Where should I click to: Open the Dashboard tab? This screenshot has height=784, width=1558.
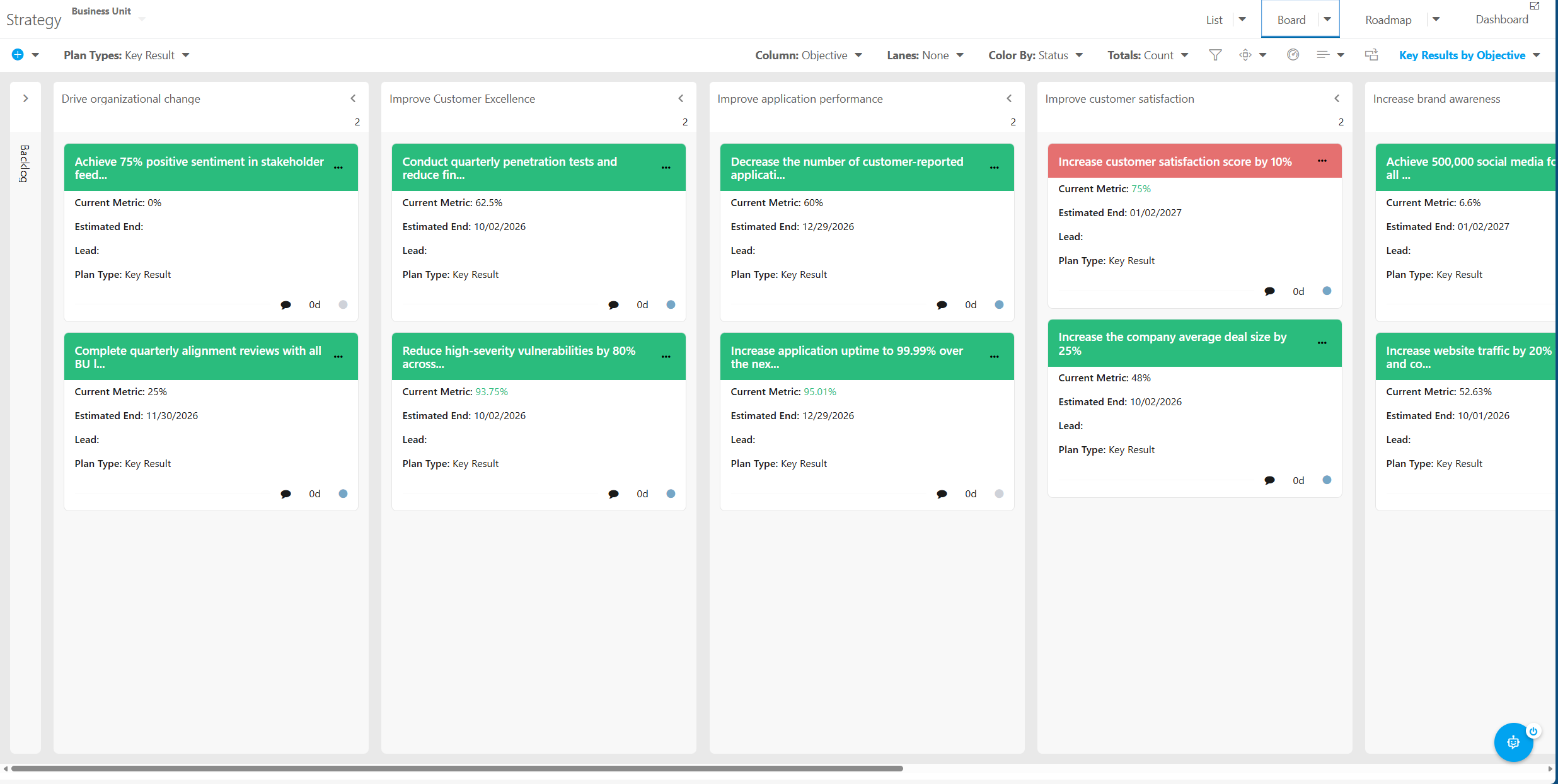tap(1502, 20)
